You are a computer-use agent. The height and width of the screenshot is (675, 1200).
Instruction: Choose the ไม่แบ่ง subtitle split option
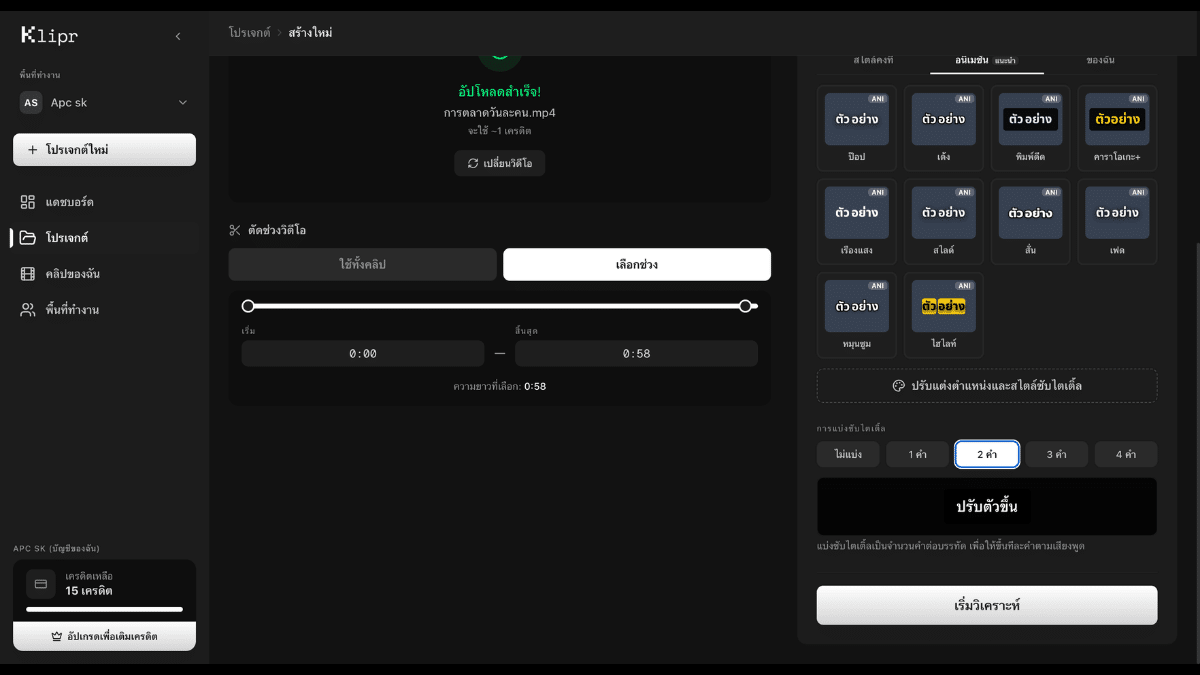pyautogui.click(x=847, y=454)
